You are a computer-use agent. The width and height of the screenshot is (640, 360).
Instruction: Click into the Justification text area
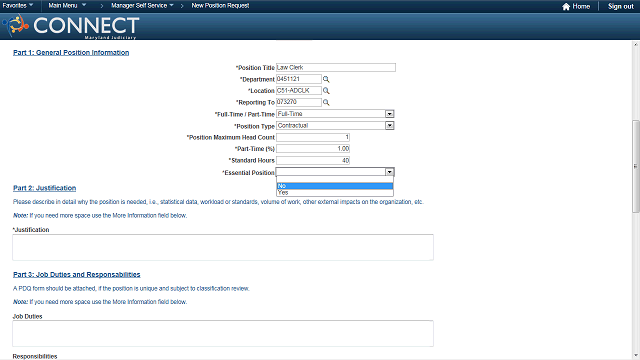223,247
